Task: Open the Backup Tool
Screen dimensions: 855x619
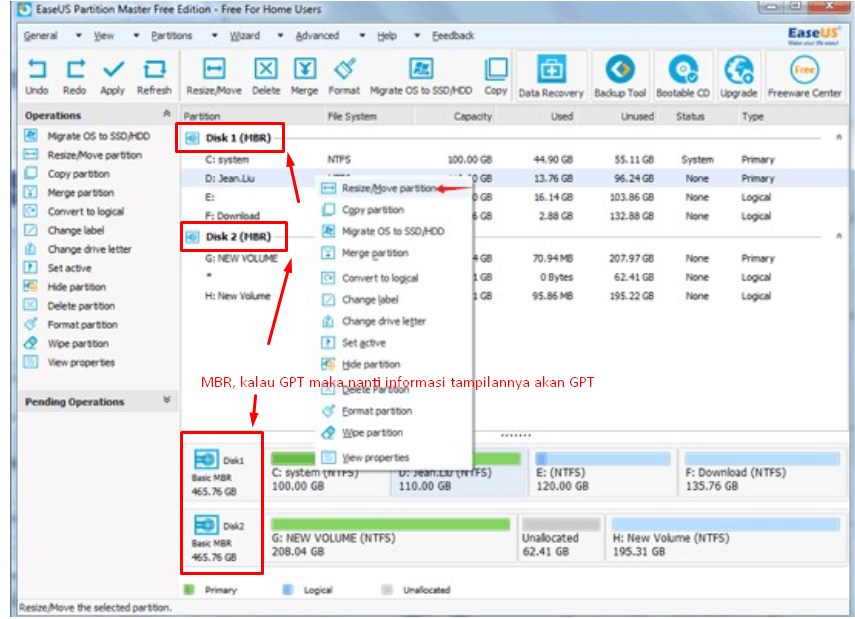Action: pyautogui.click(x=620, y=76)
